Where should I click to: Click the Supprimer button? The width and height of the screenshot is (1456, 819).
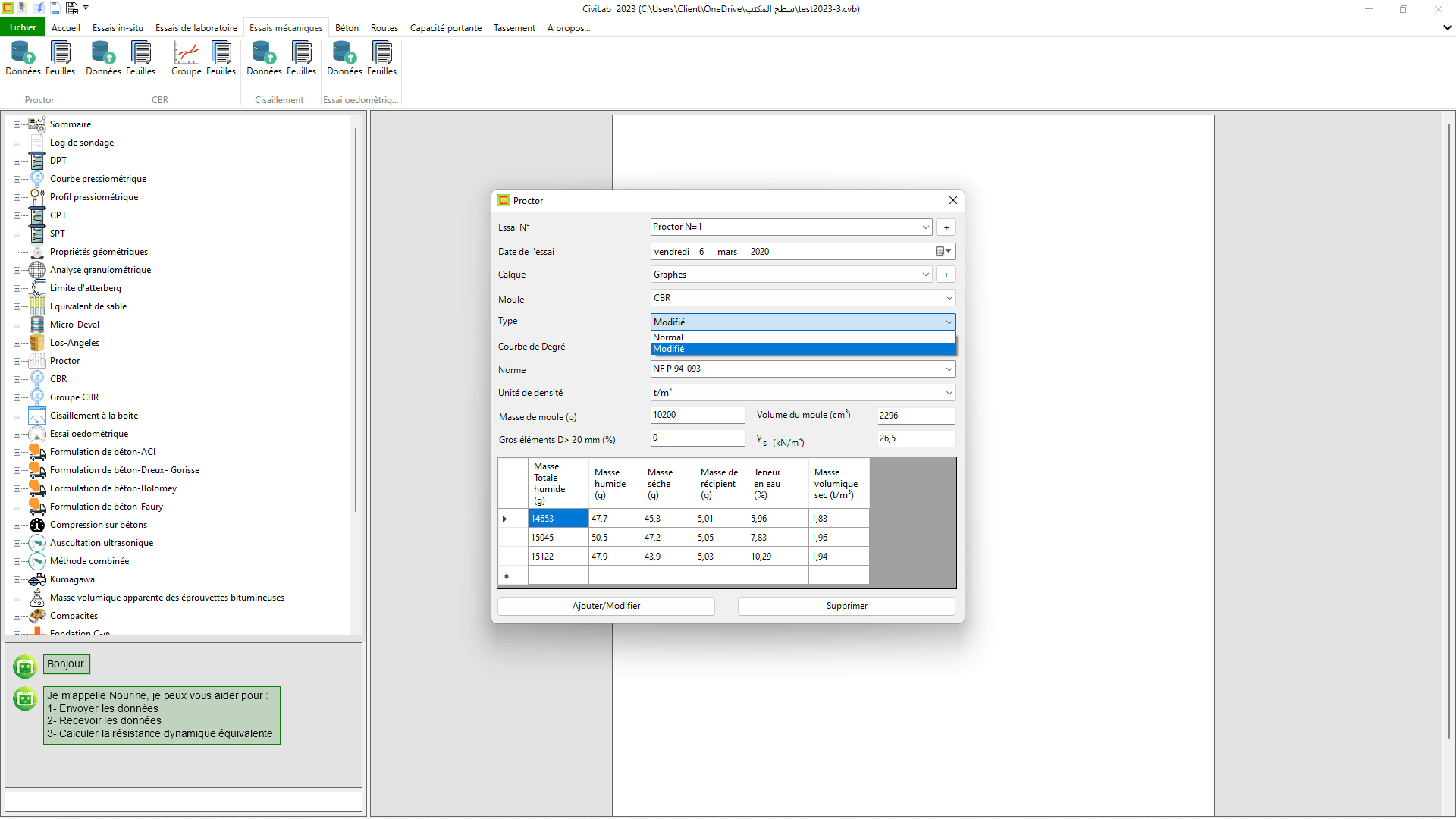point(846,606)
